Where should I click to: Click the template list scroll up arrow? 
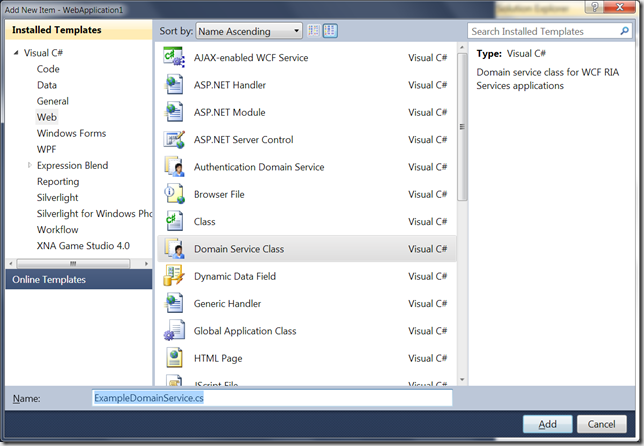coord(462,48)
